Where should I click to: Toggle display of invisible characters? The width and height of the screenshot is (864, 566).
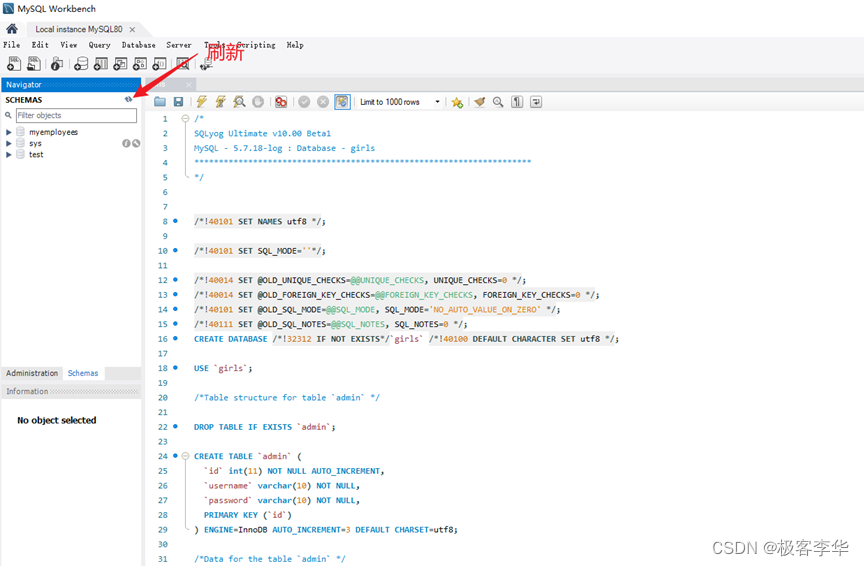click(517, 102)
